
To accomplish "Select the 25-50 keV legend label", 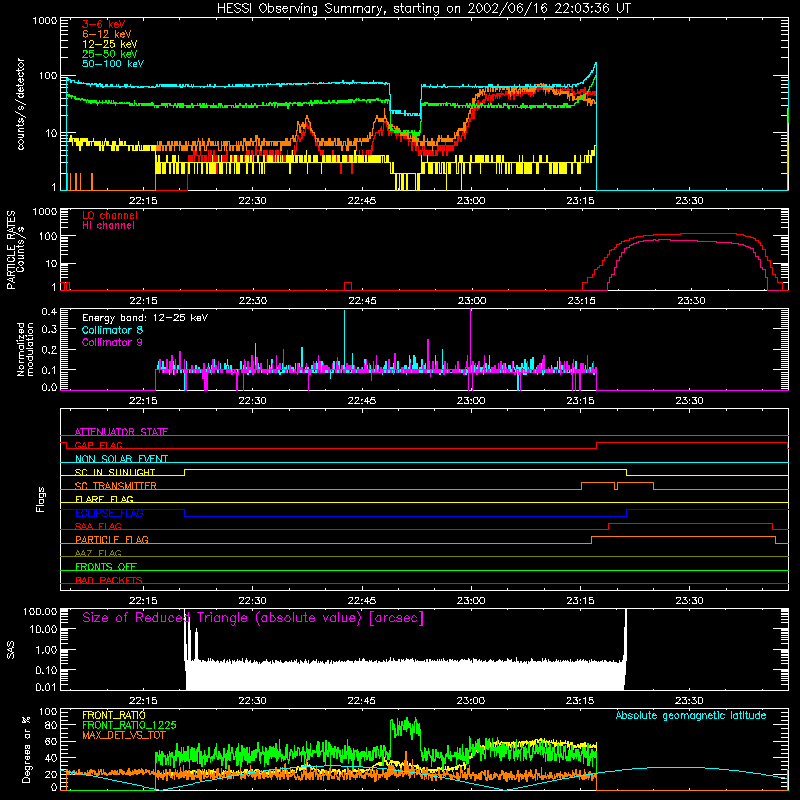I will click(x=110, y=54).
